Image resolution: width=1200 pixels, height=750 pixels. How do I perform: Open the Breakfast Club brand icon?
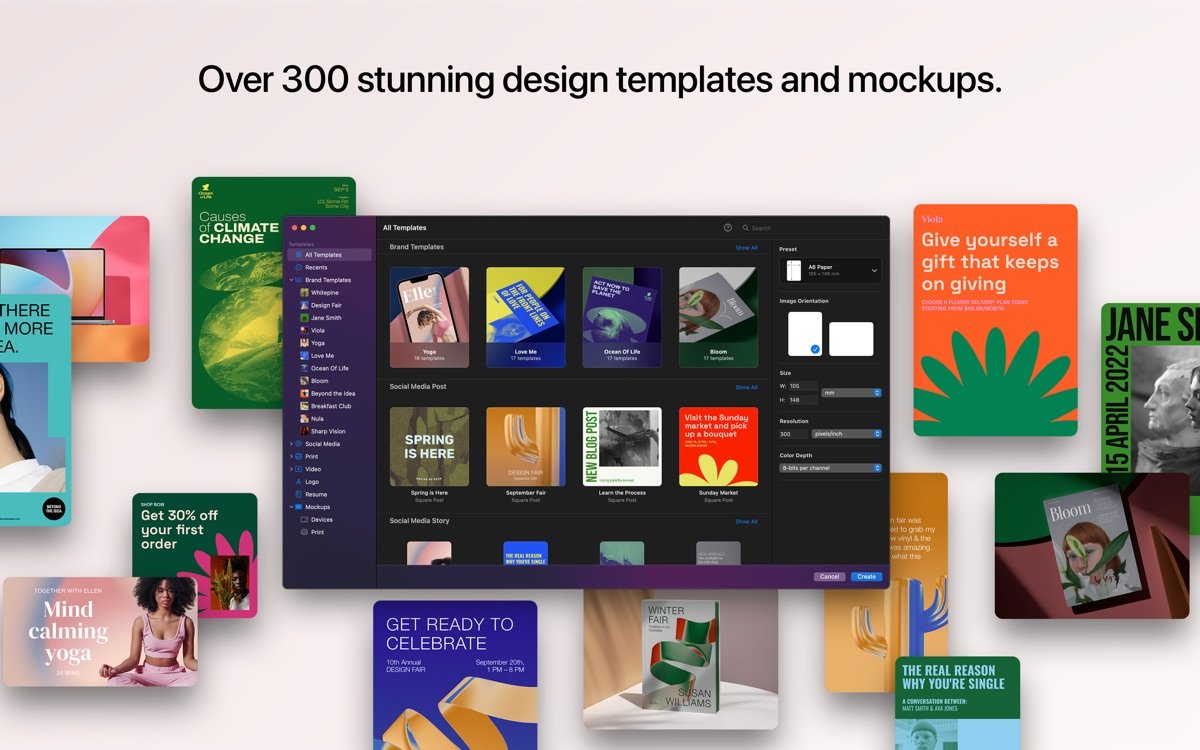coord(304,406)
